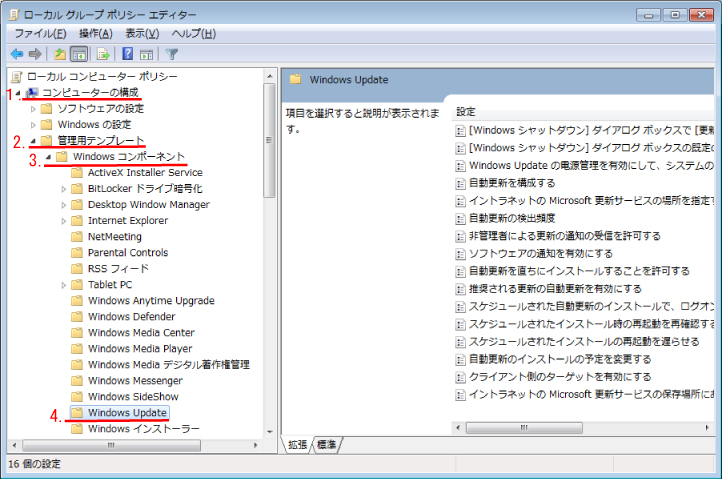The height and width of the screenshot is (479, 722).
Task: Click the Back arrow toolbar icon
Action: coord(17,54)
